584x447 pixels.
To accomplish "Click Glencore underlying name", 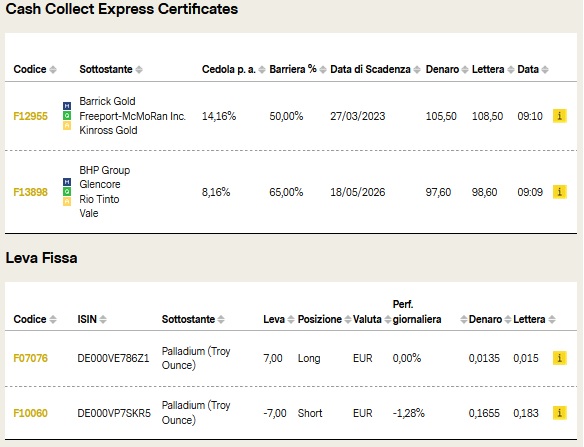I will 100,184.
